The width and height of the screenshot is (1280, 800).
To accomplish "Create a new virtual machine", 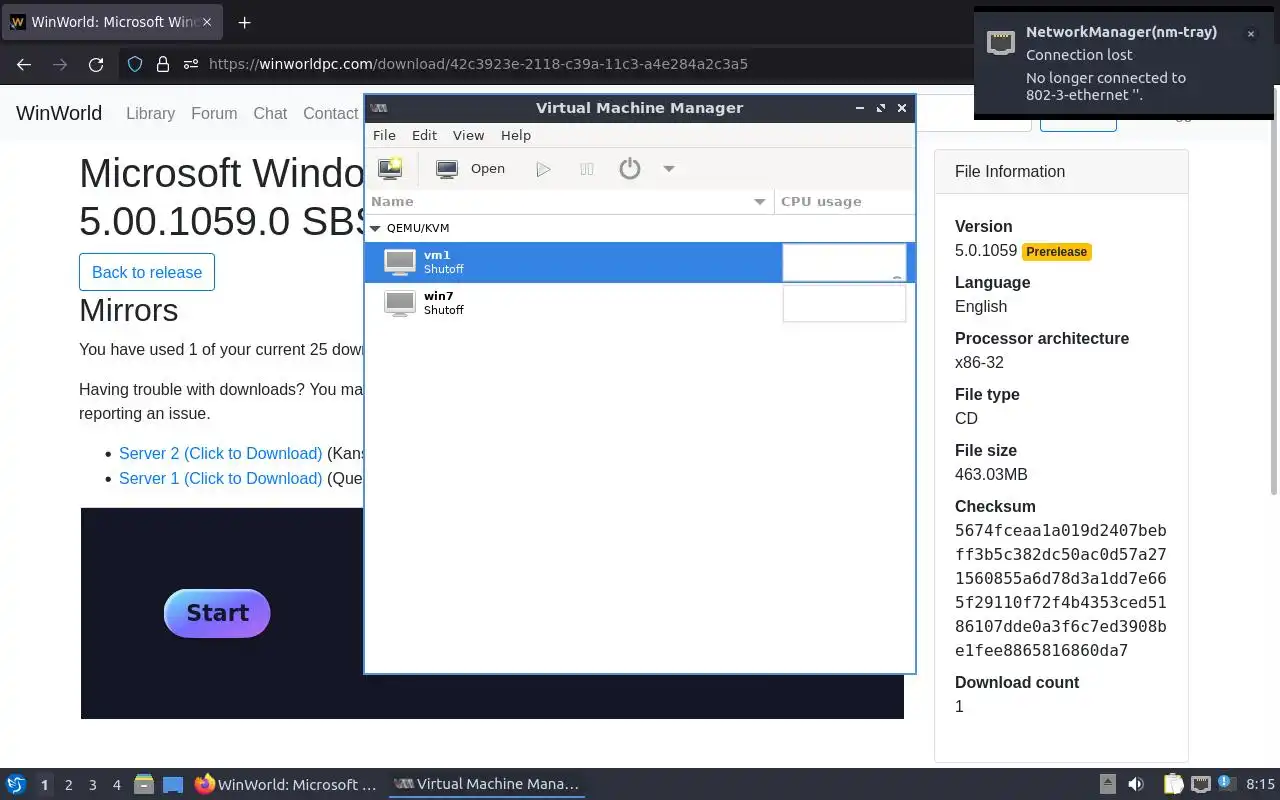I will tap(390, 169).
